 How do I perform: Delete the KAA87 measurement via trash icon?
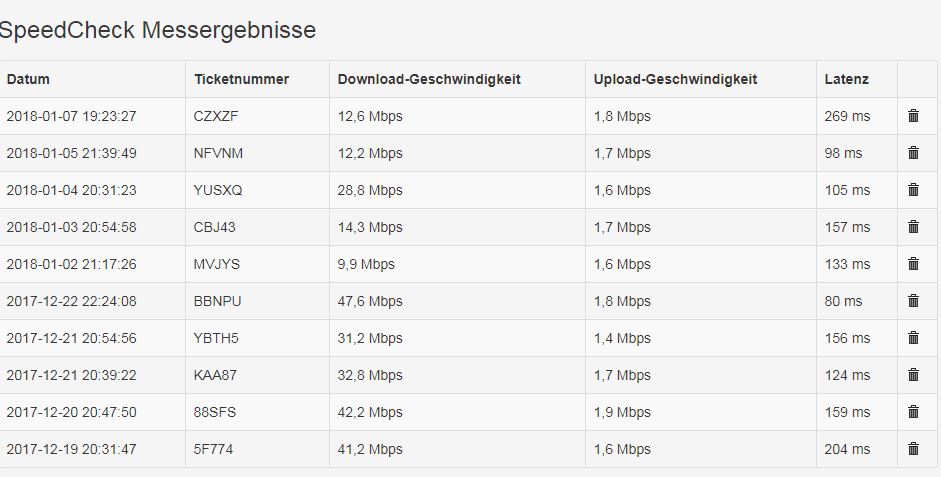point(913,375)
